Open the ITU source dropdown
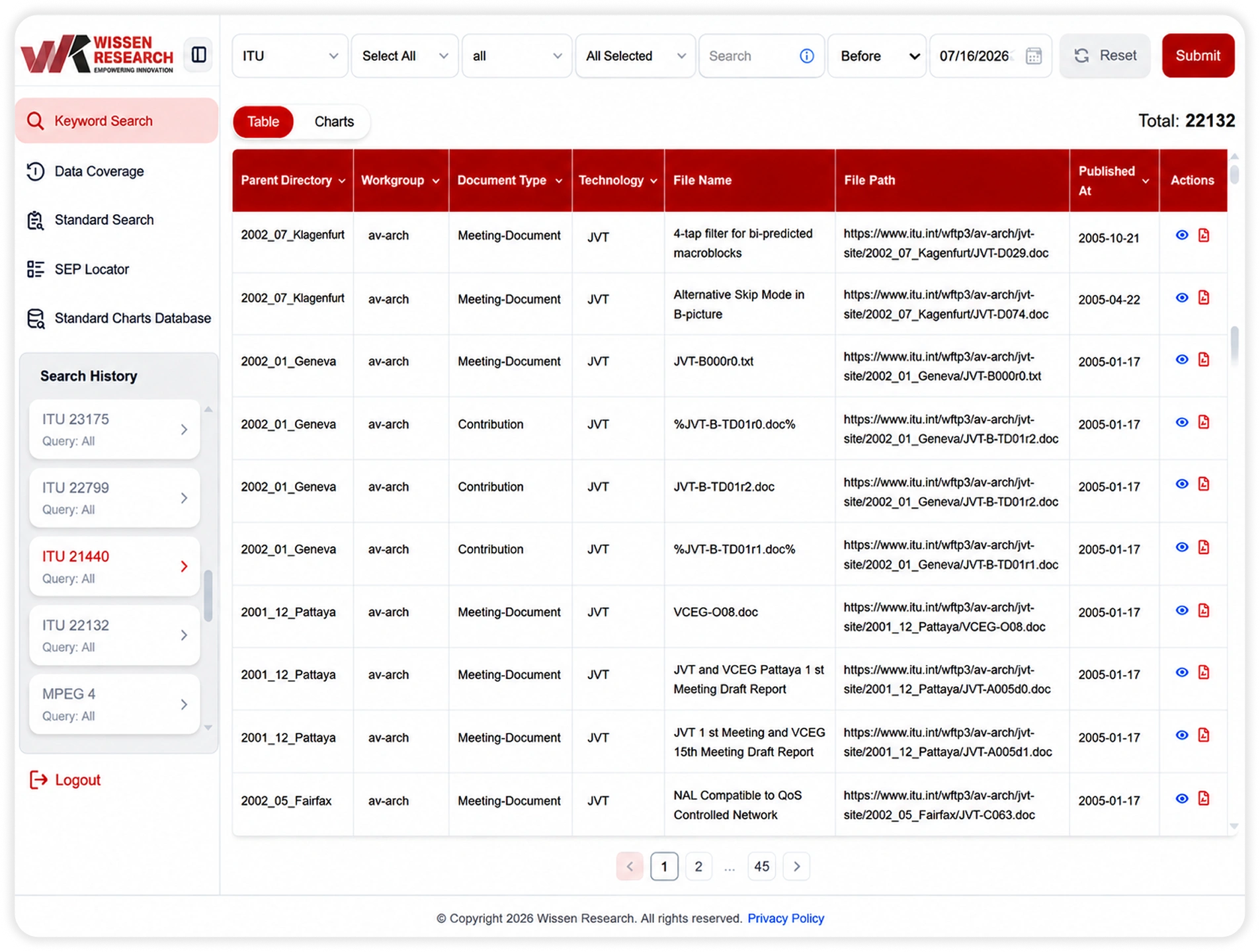The image size is (1260, 952). point(290,56)
